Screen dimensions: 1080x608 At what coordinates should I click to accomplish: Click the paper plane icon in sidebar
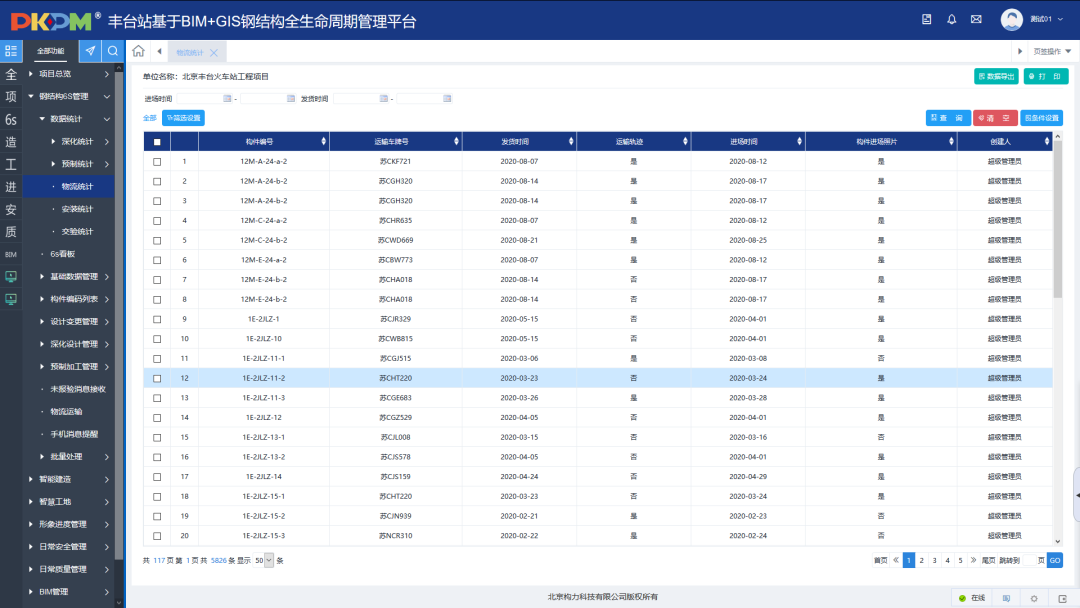[x=90, y=51]
